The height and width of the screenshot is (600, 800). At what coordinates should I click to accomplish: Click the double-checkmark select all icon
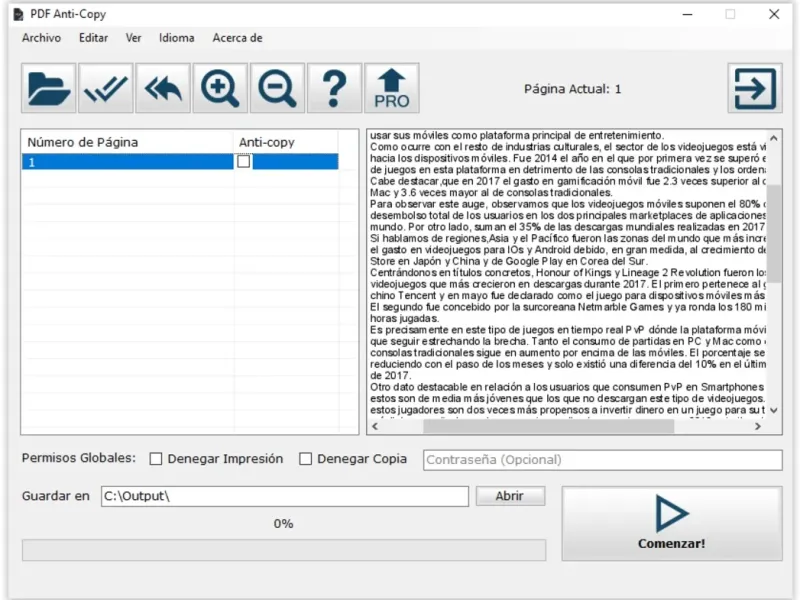coord(106,88)
